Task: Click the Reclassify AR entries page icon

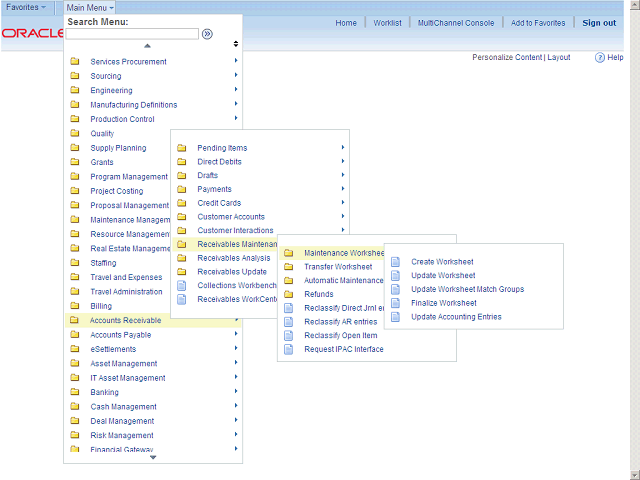Action: 289,322
